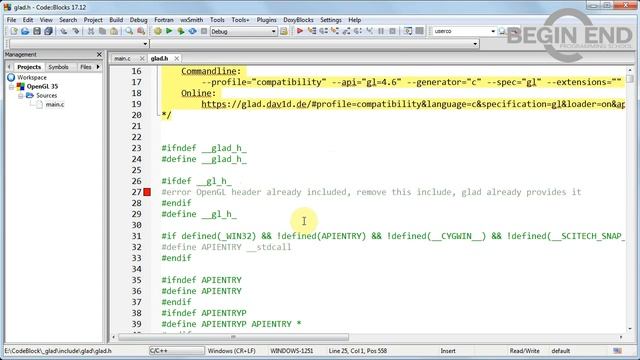Follow the glad.dav1d.de URL on line 19
Viewport: 640px width, 360px height.
(x=413, y=104)
